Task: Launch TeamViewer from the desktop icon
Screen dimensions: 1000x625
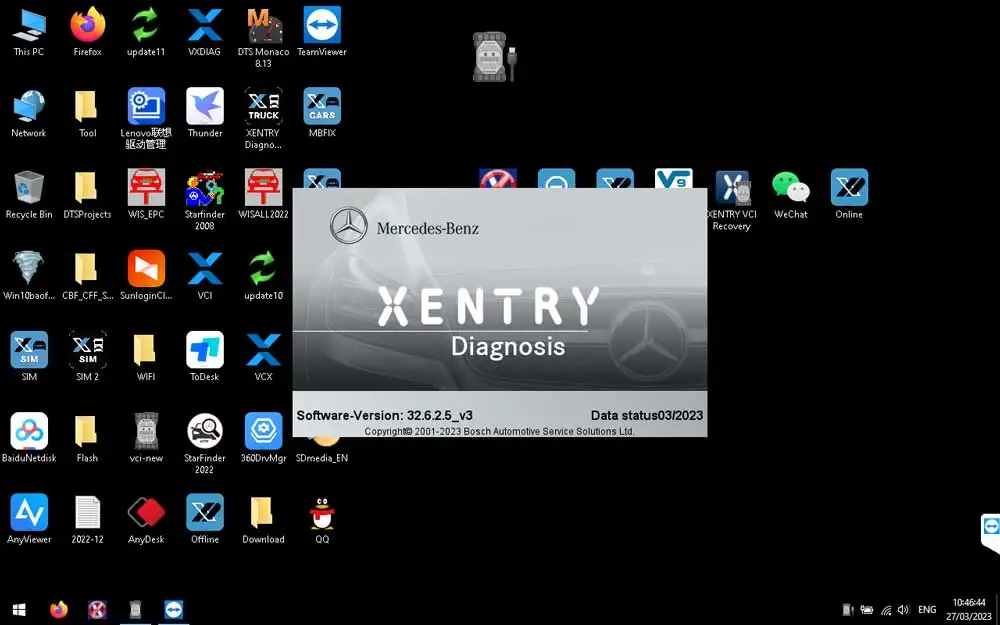Action: pyautogui.click(x=322, y=32)
